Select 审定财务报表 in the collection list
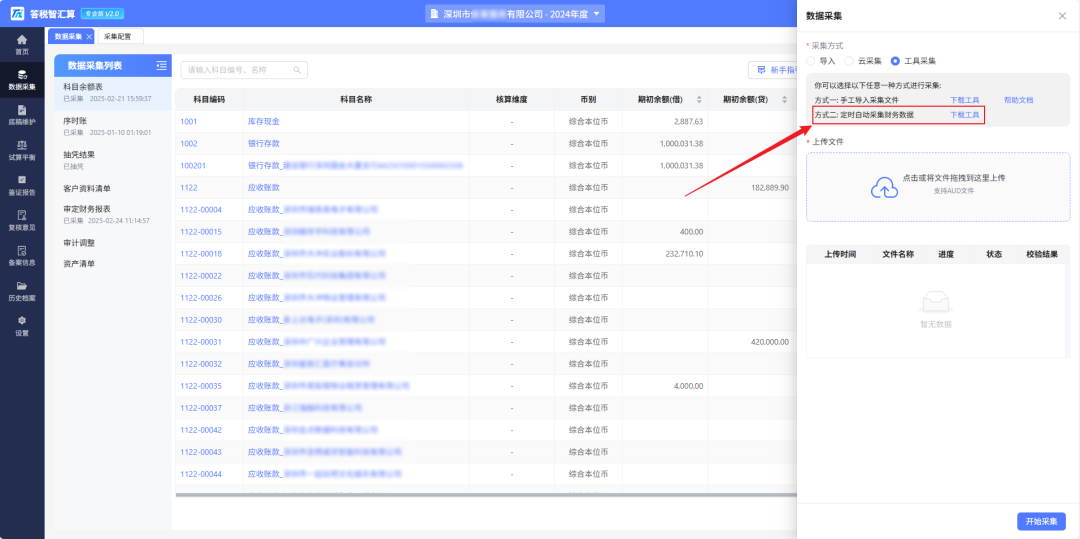 pos(113,214)
